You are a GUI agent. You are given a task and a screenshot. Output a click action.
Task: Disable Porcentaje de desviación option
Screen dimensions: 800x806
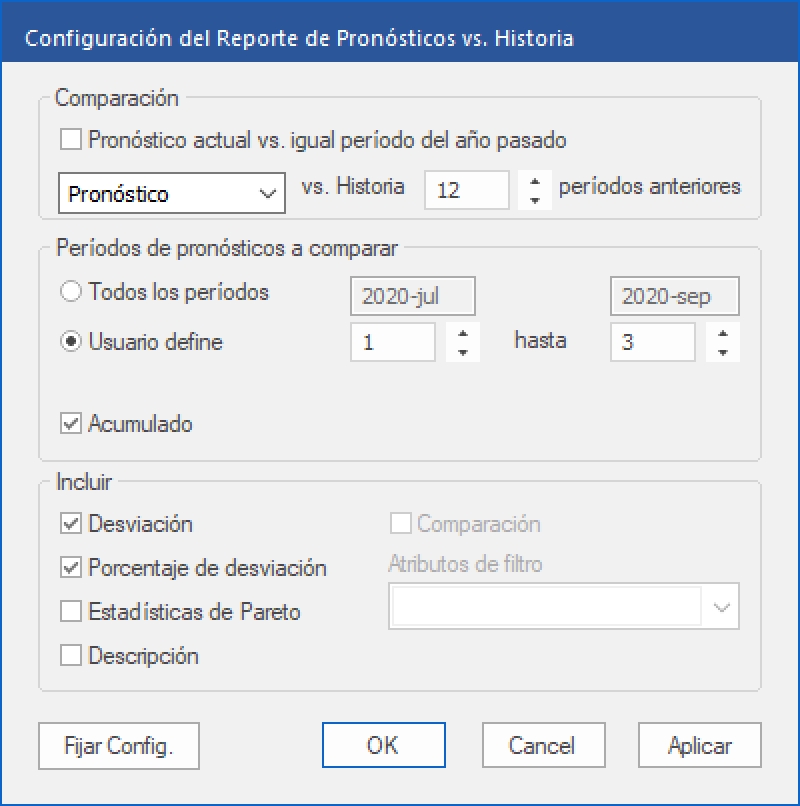tap(71, 568)
